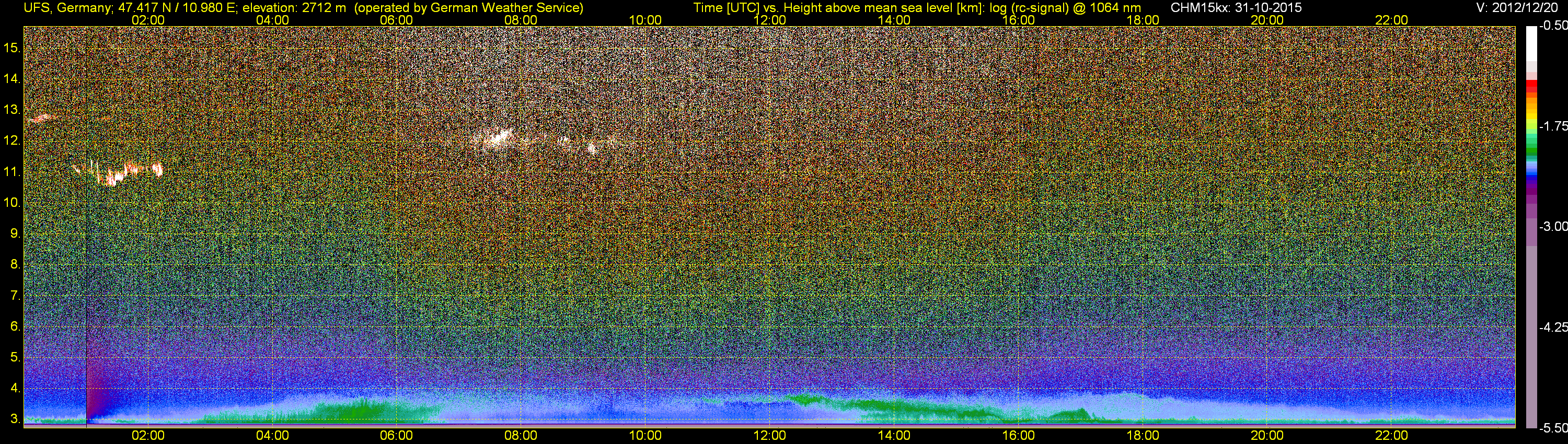Click the 20:00 label on the bottom time axis
This screenshot has height=444, width=1568.
(1267, 436)
